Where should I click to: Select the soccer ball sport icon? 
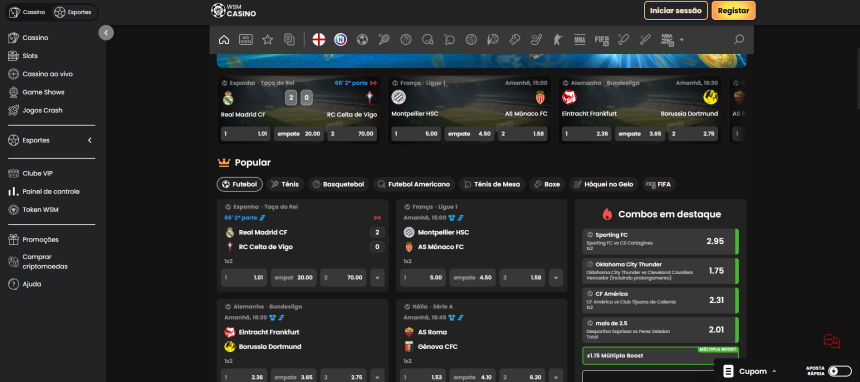[x=362, y=40]
